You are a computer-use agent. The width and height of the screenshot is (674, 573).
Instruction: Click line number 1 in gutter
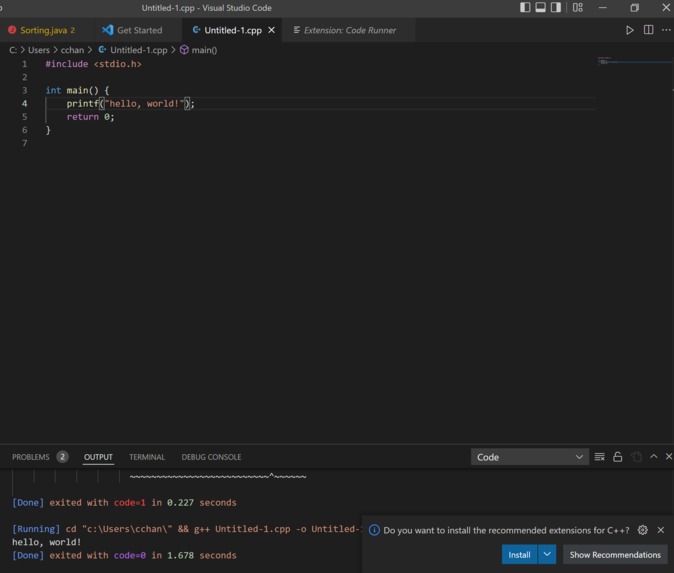pyautogui.click(x=25, y=64)
